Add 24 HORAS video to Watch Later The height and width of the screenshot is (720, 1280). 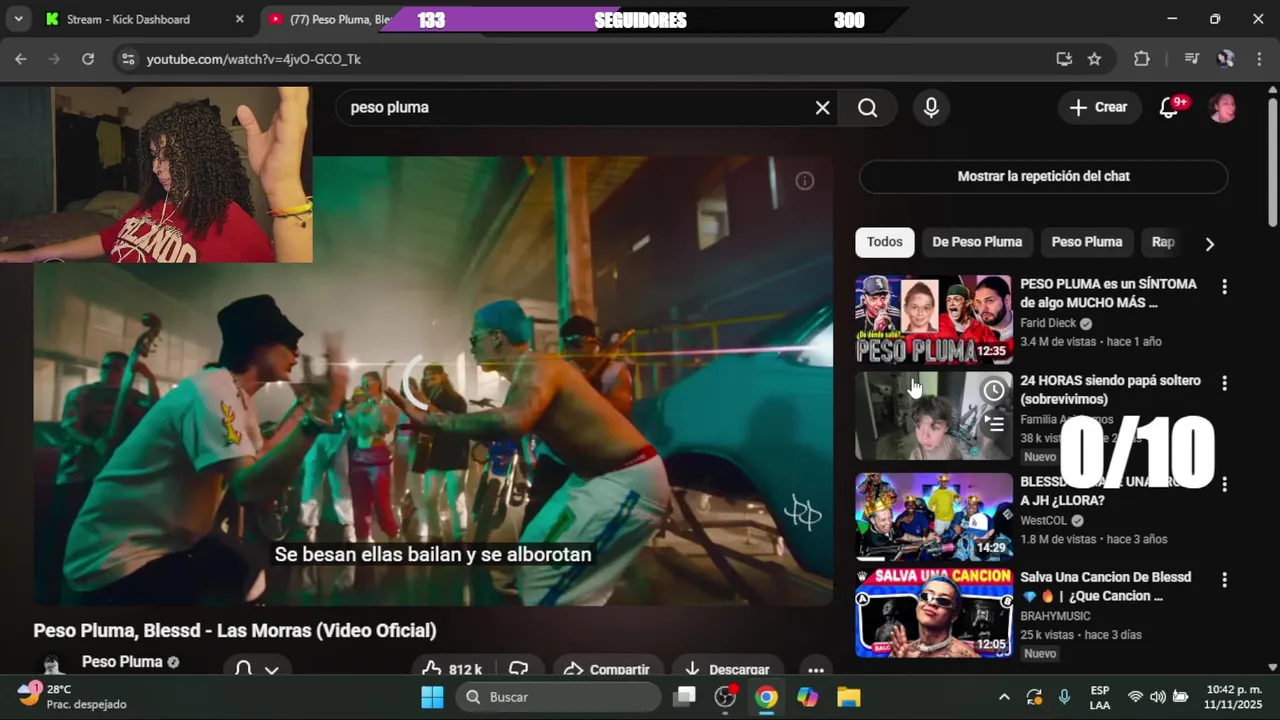(x=994, y=391)
